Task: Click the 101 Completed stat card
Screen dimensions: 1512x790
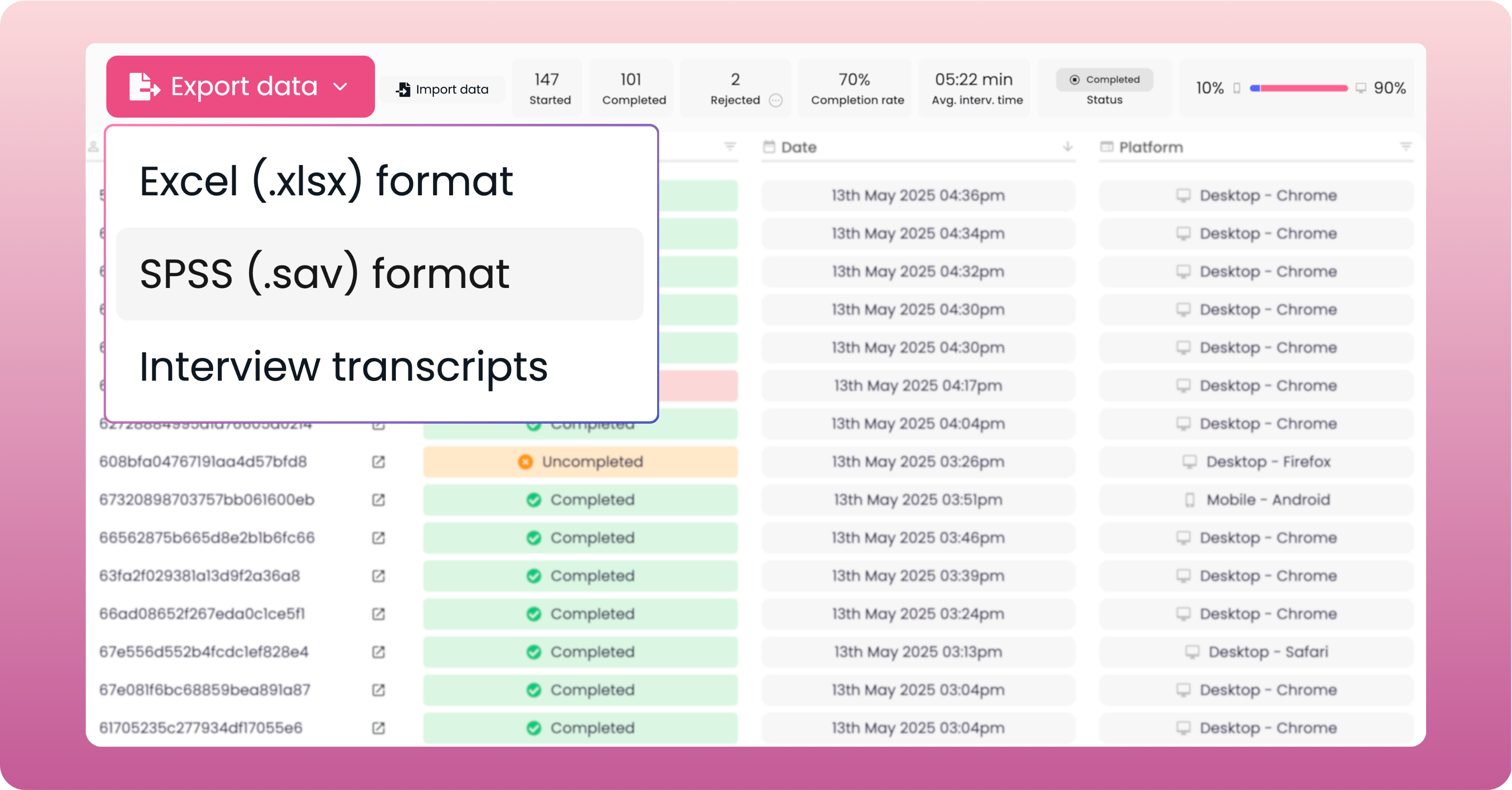Action: [633, 89]
